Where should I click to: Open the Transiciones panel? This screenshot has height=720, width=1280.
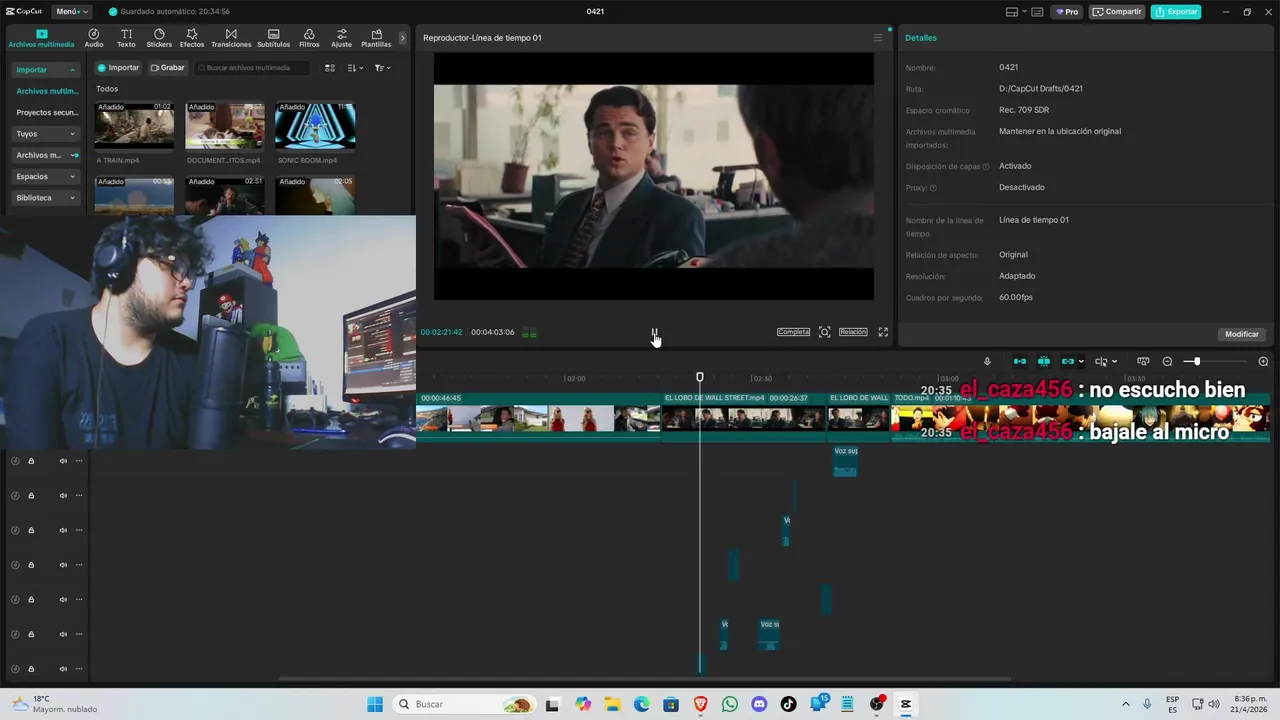coord(231,38)
